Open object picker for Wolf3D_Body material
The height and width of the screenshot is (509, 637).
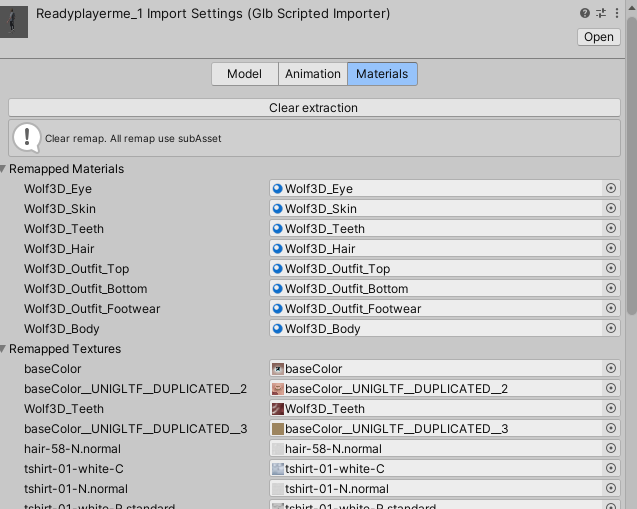[x=611, y=328]
